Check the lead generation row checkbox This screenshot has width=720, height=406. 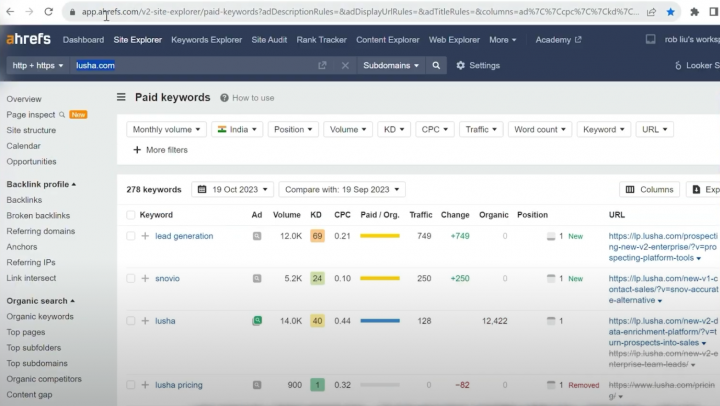click(131, 236)
